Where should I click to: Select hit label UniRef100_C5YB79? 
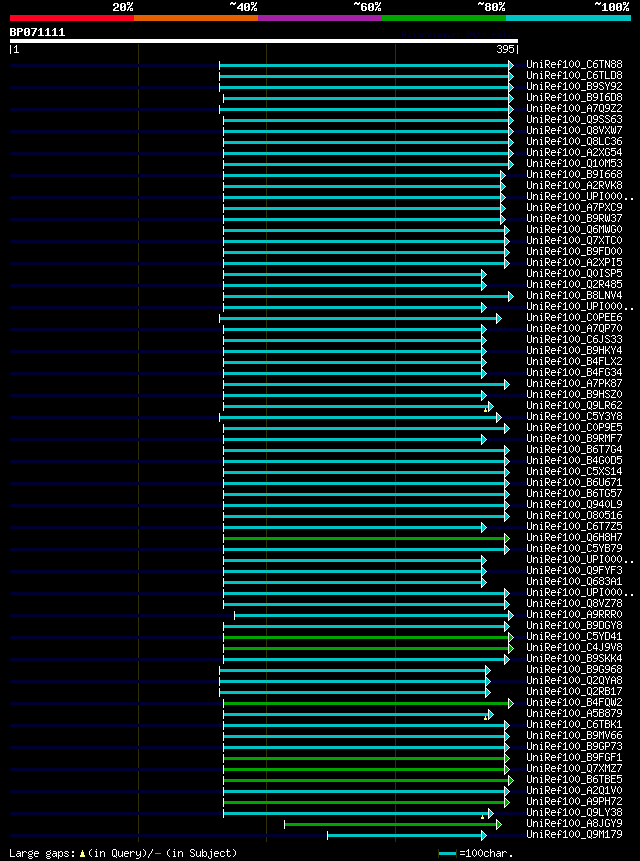click(x=575, y=548)
